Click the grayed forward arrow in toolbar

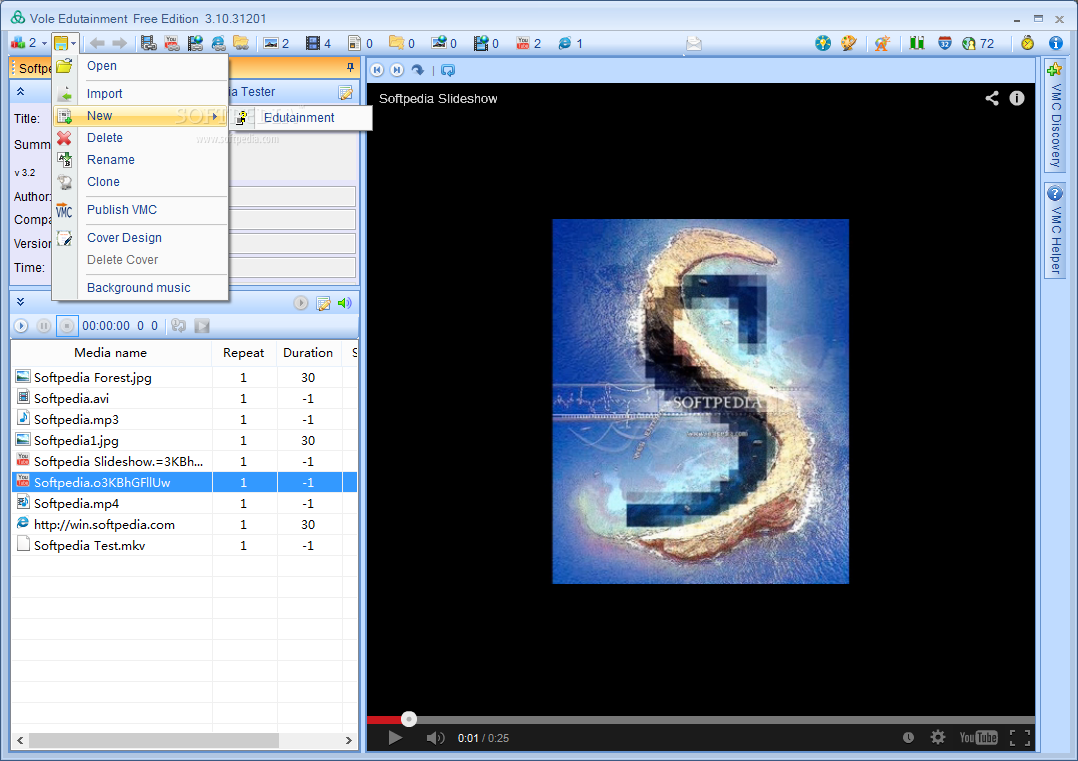(120, 43)
